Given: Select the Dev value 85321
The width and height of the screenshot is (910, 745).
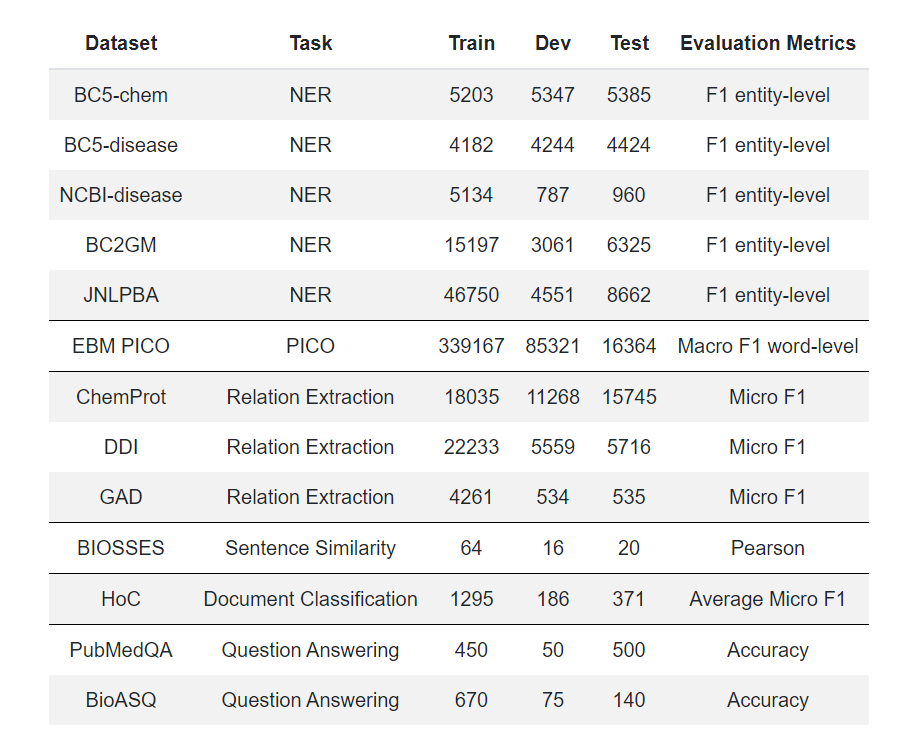Looking at the screenshot, I should click(553, 346).
